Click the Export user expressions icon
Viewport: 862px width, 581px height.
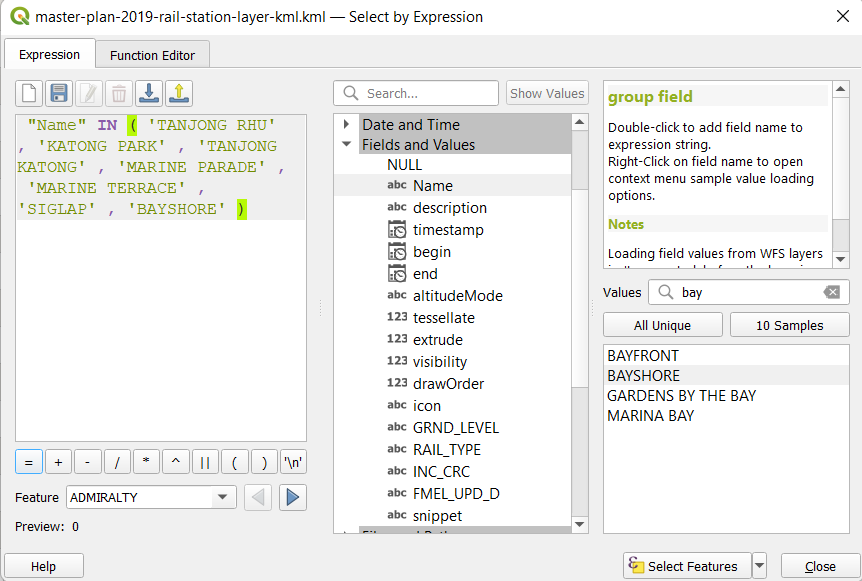(179, 94)
